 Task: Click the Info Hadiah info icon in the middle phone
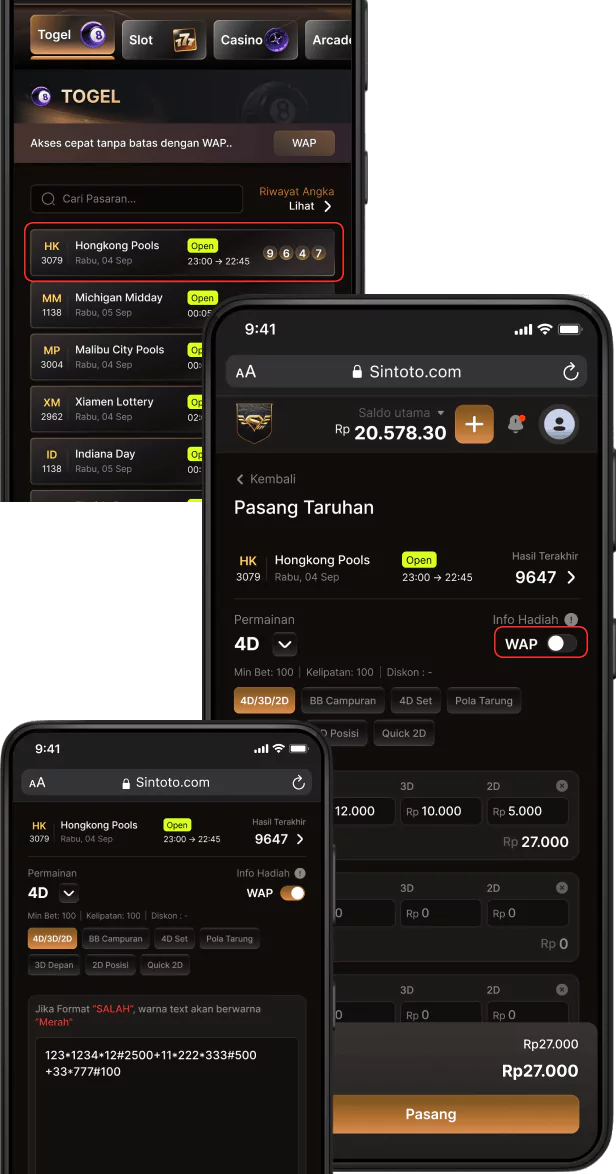pos(571,619)
